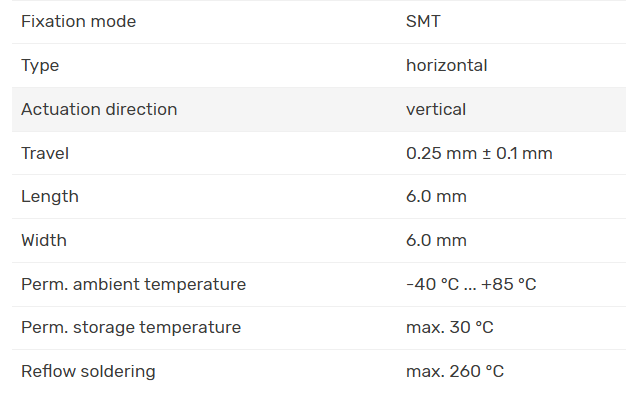Viewport: 626px width, 407px height.
Task: Click the '-40 °C' lower ambient limit
Action: (x=432, y=284)
